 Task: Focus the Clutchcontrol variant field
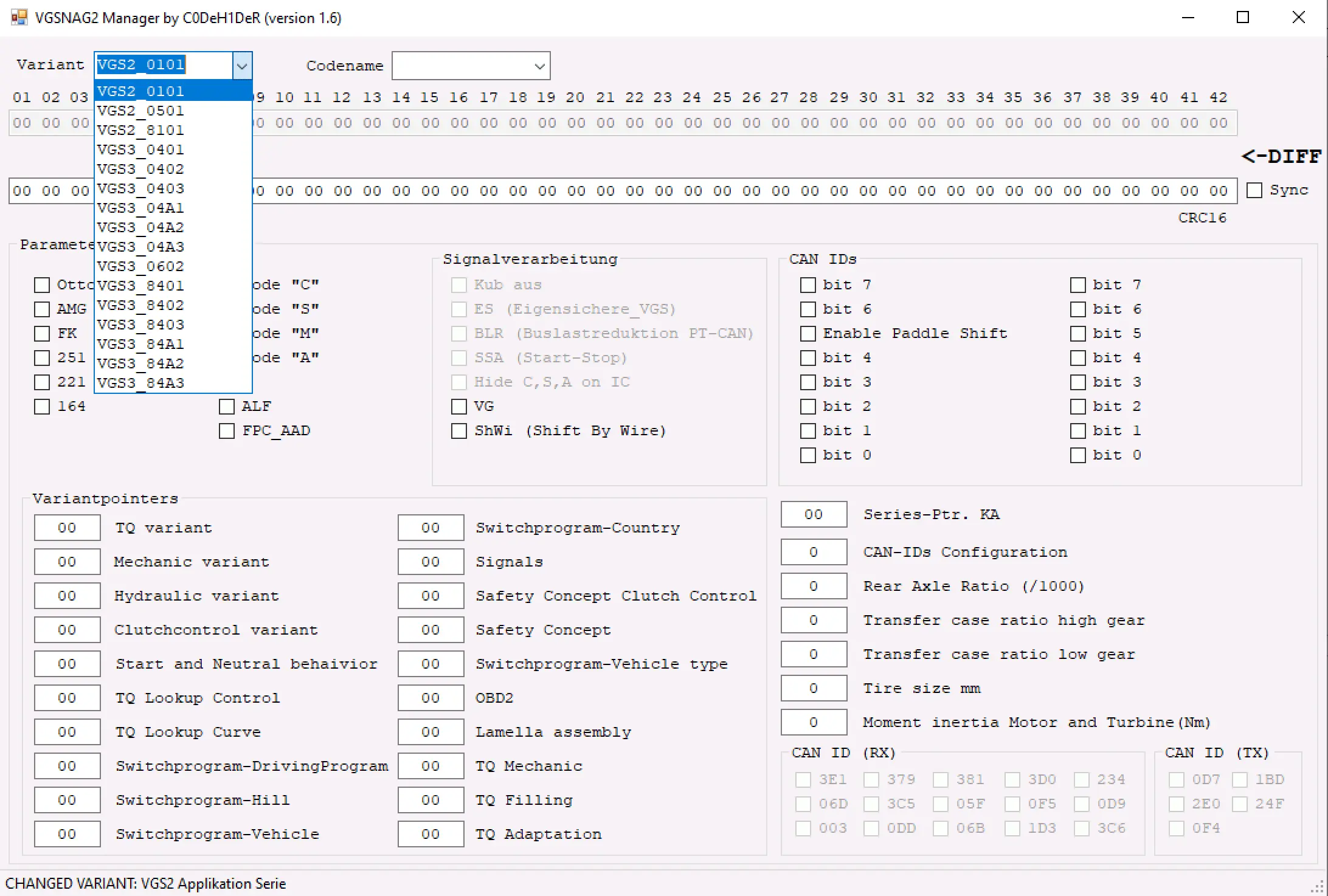pos(67,630)
